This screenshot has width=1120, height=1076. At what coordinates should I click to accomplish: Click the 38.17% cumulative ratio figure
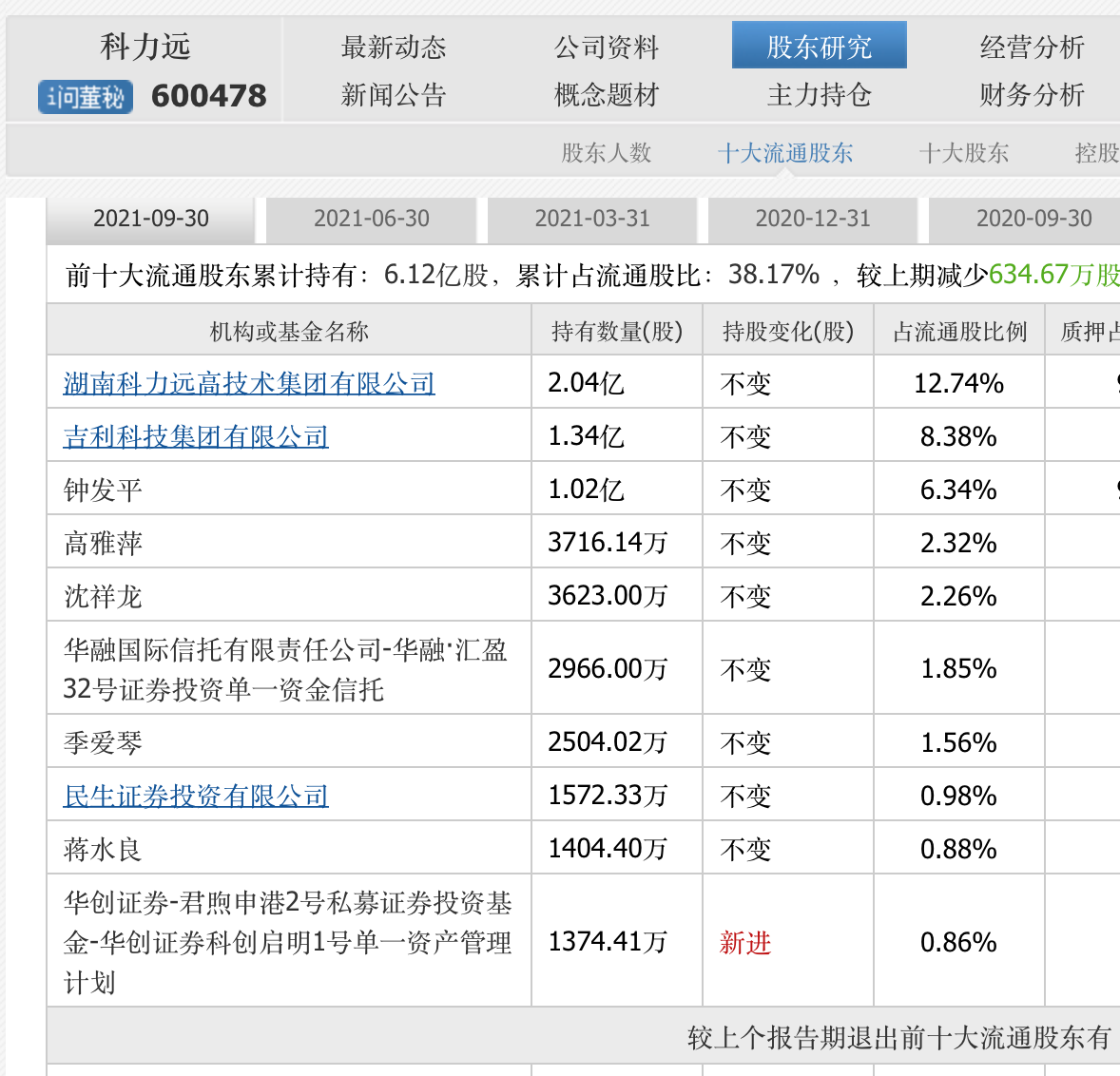(x=774, y=275)
